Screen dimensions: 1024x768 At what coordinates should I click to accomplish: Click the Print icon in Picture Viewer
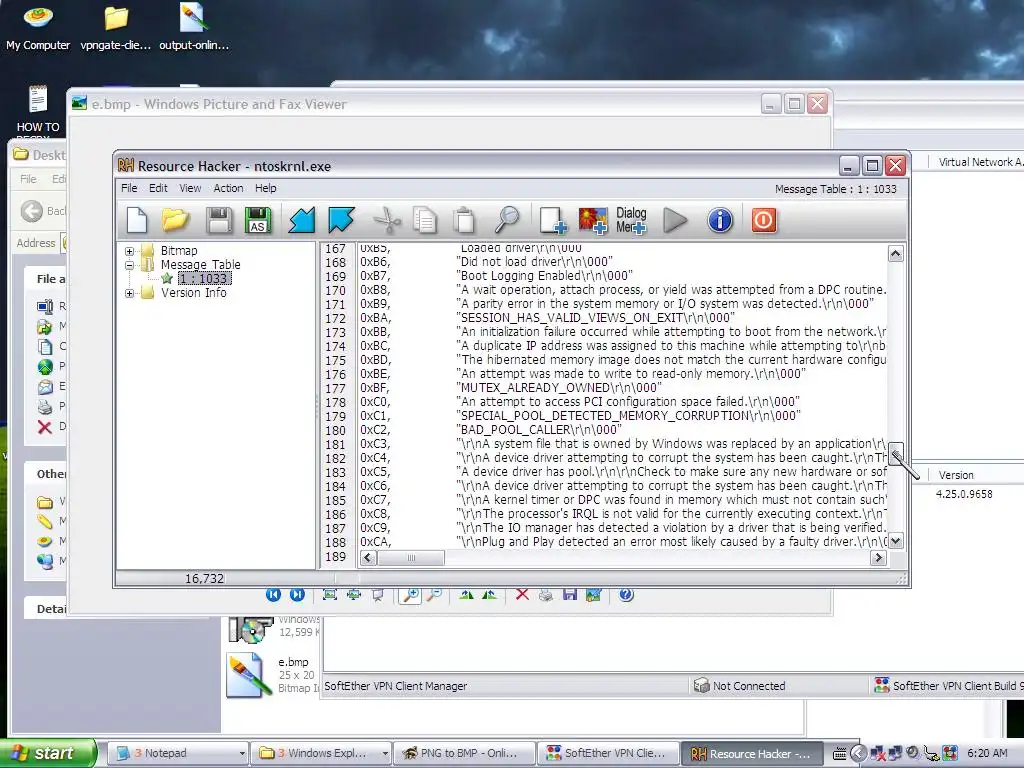(546, 594)
